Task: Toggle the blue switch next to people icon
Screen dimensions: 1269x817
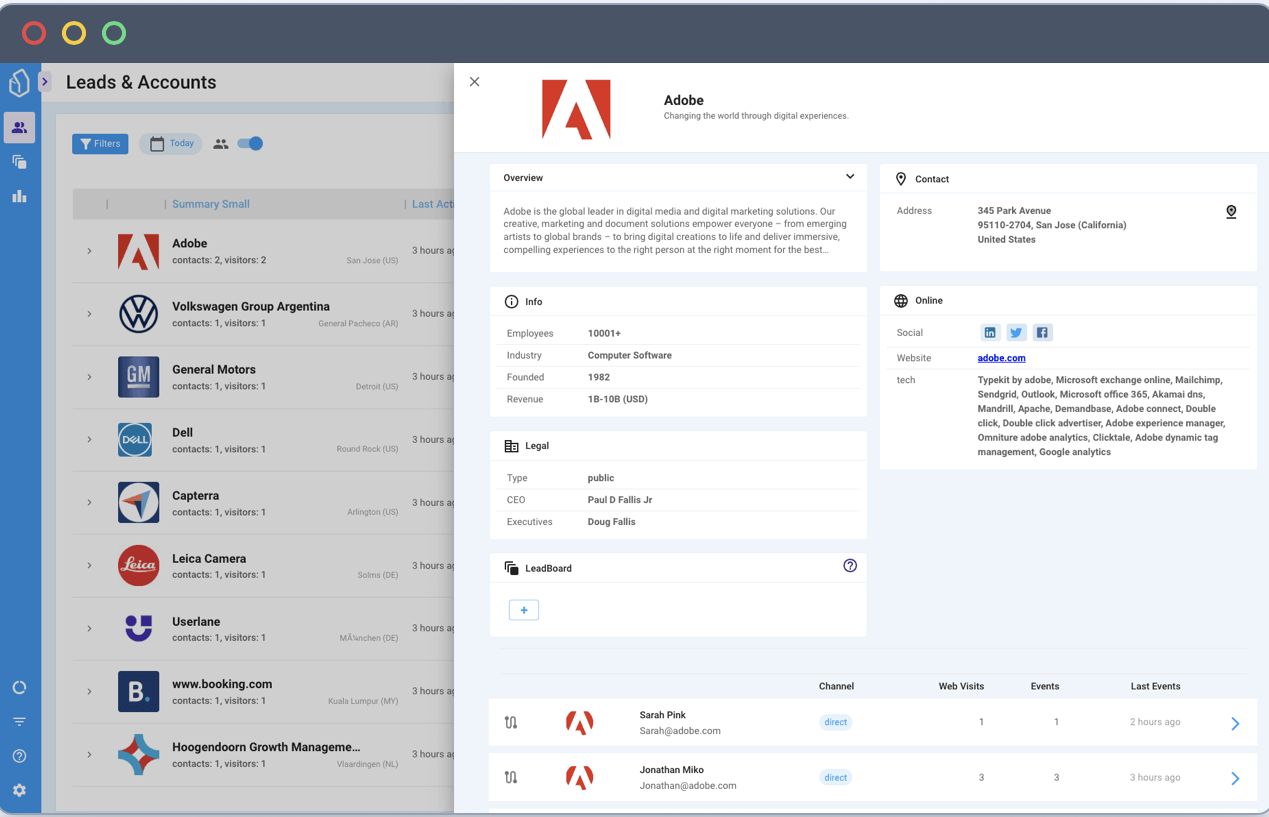Action: (250, 144)
